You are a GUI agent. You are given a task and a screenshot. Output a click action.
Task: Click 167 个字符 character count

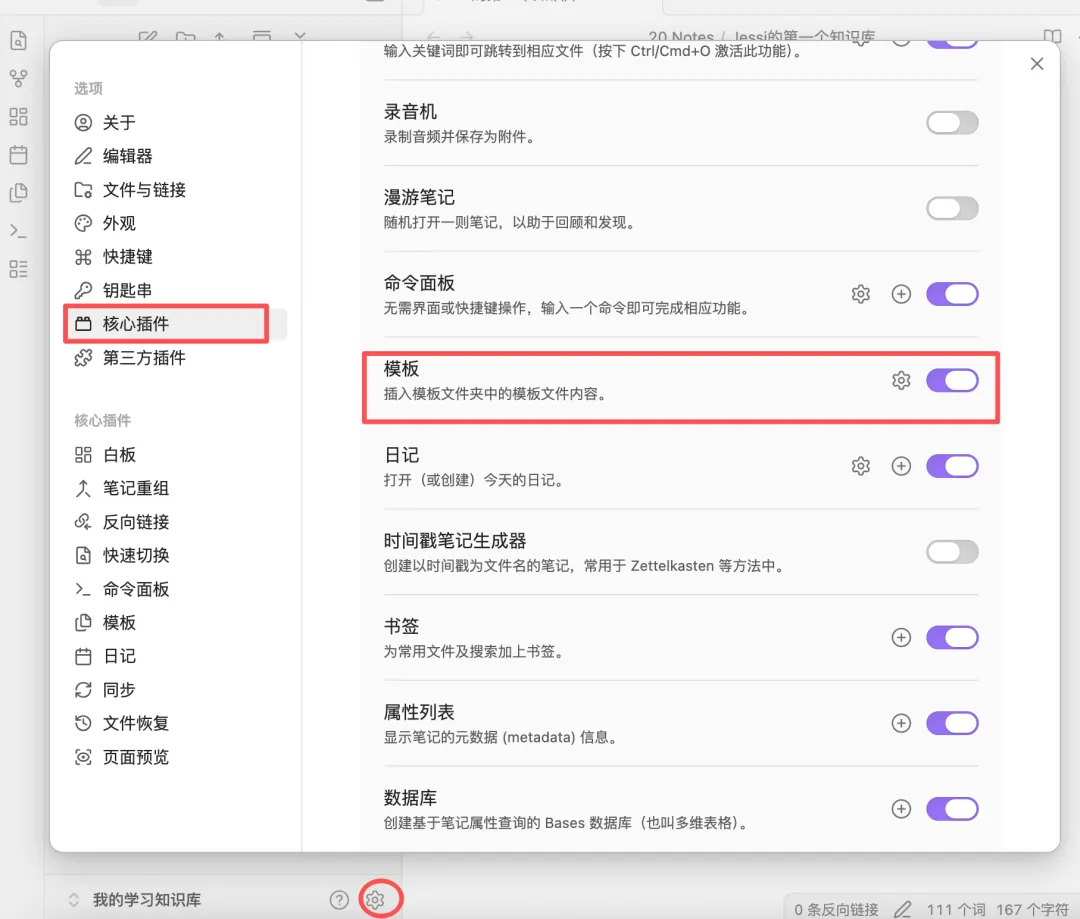coord(1032,910)
